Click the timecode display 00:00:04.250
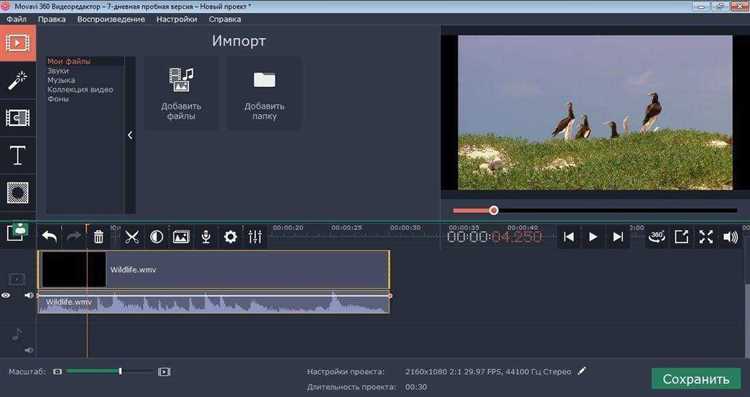Image resolution: width=750 pixels, height=397 pixels. 495,237
